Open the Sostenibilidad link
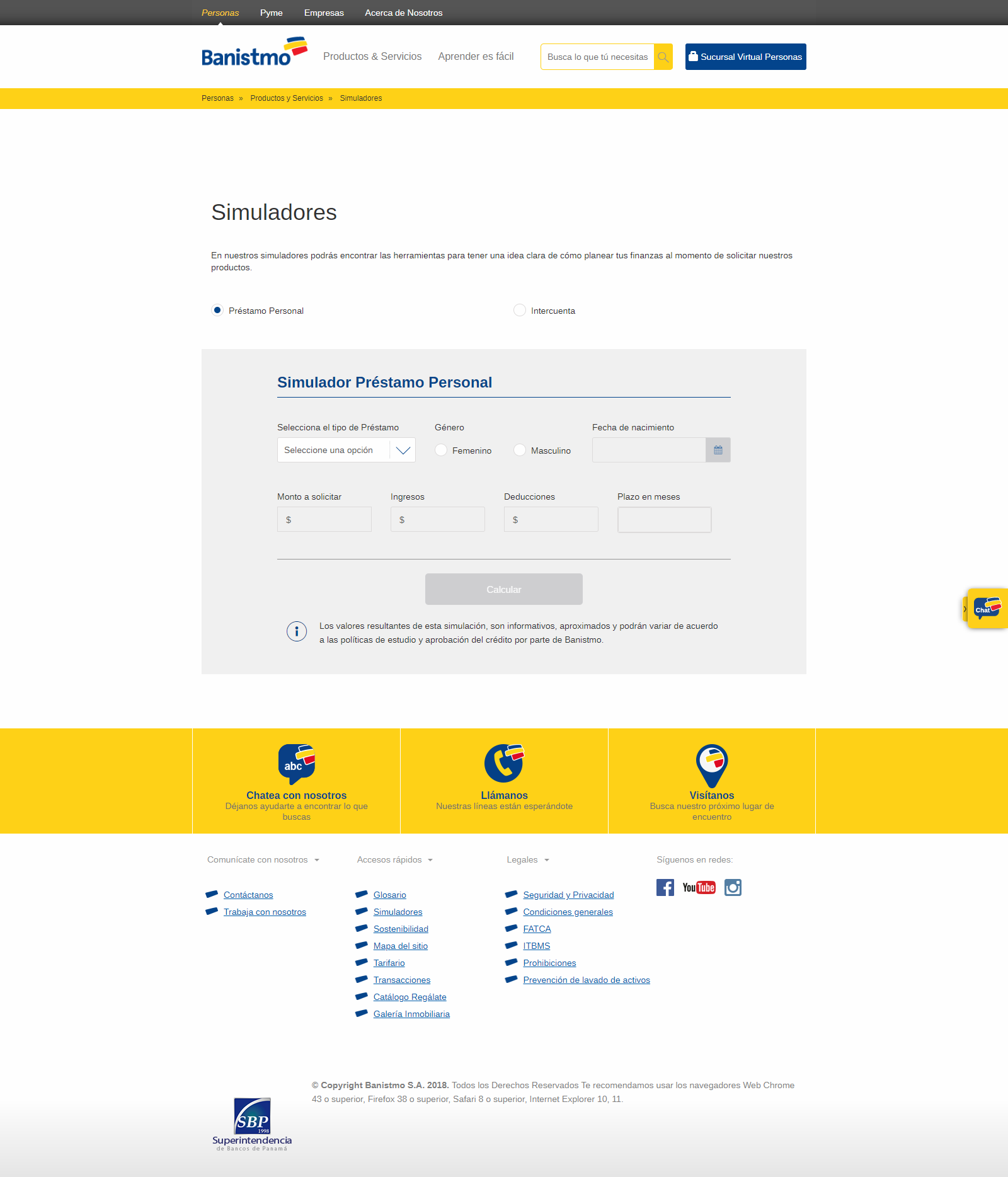This screenshot has height=1177, width=1008. pyautogui.click(x=401, y=929)
